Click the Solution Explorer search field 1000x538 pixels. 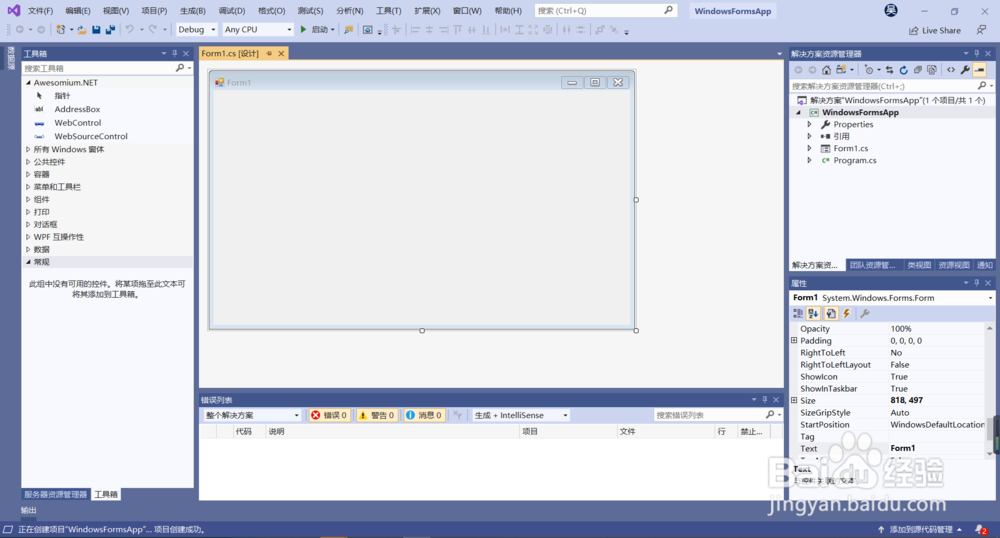[883, 86]
